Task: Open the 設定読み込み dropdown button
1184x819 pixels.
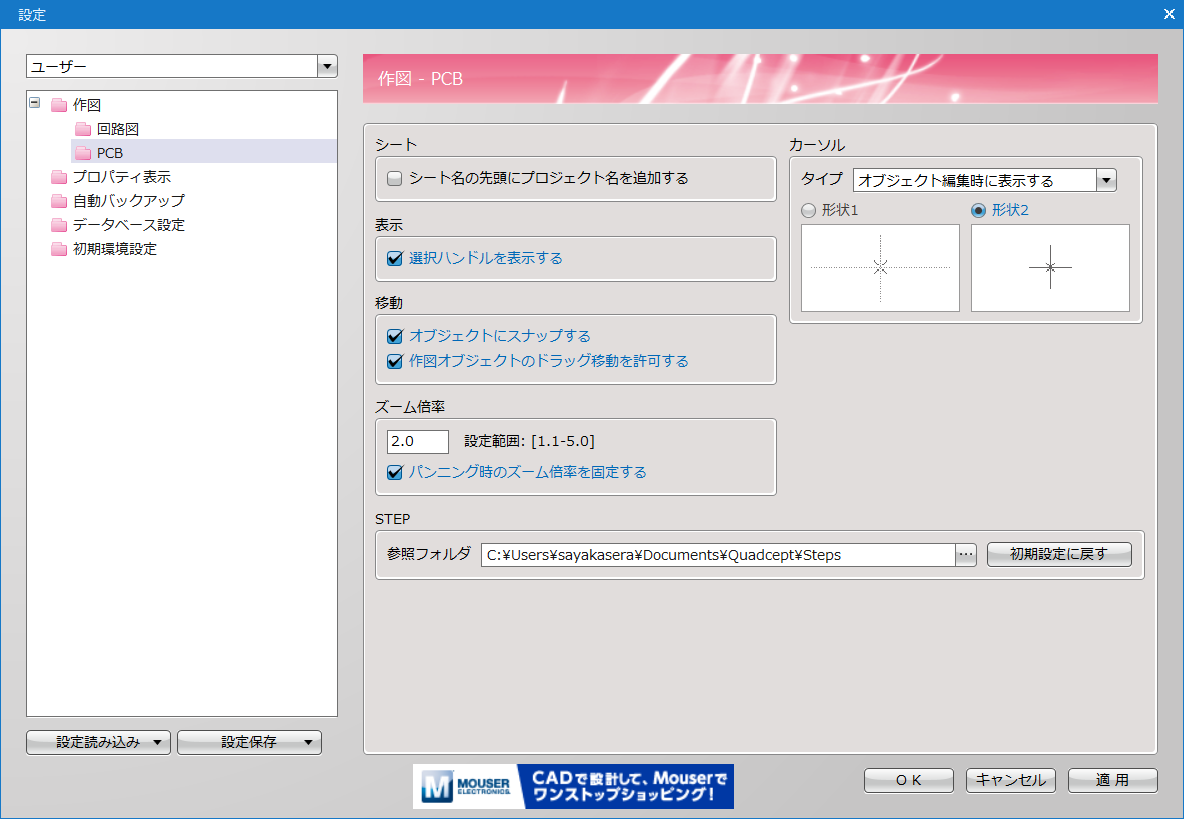Action: pyautogui.click(x=98, y=743)
